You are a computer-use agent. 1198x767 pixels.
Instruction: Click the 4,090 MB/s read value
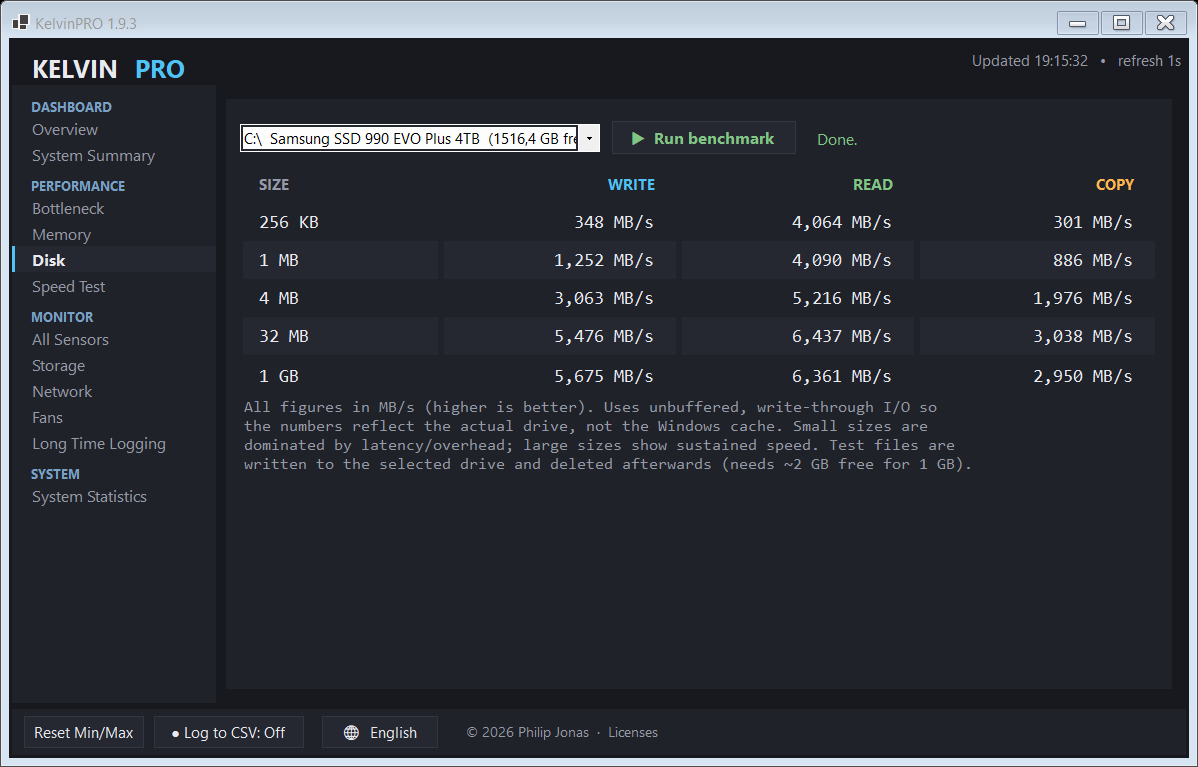(x=841, y=261)
